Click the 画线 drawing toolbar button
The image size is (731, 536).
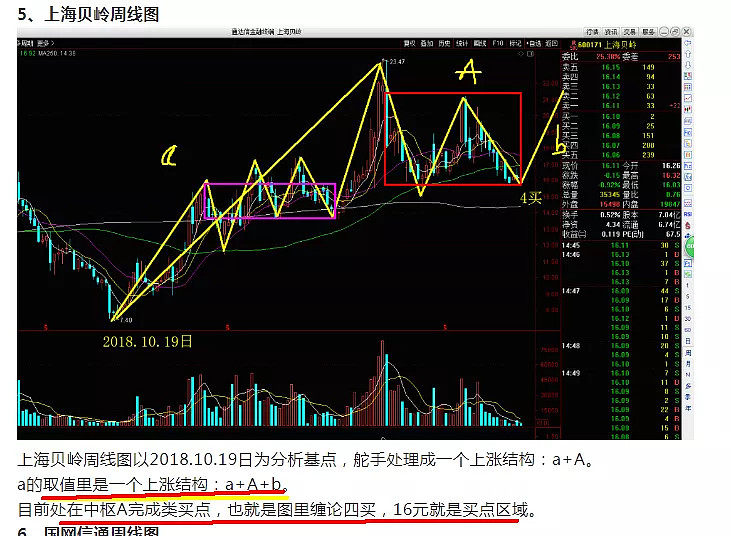click(480, 43)
